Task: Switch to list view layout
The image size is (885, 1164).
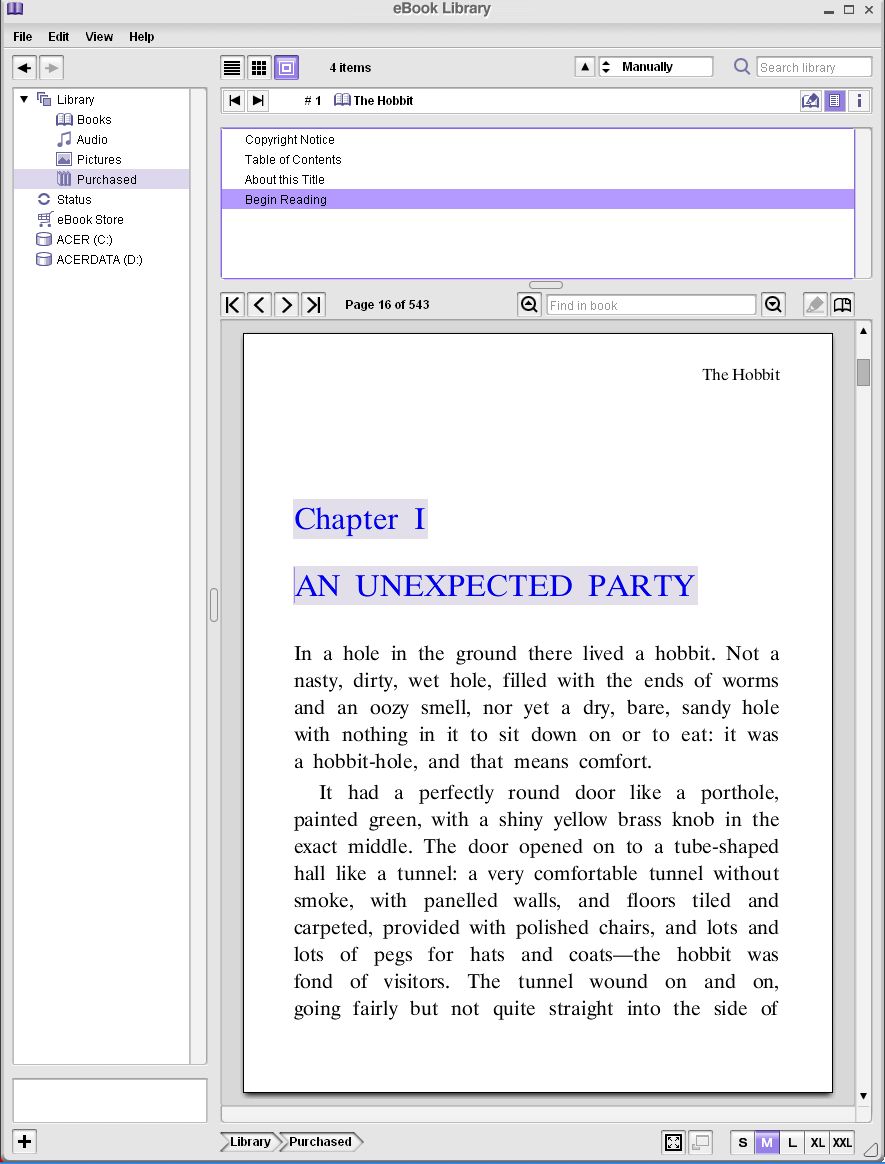Action: pyautogui.click(x=232, y=68)
